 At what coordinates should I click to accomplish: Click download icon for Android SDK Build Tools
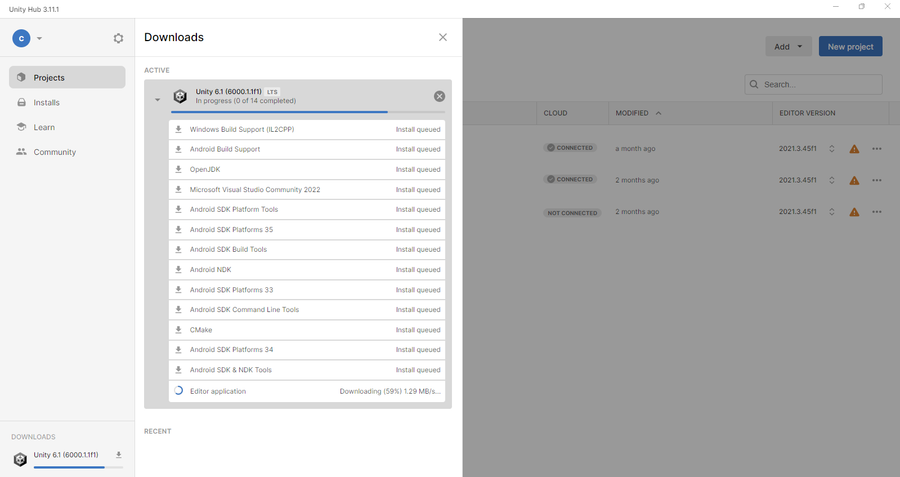[179, 249]
